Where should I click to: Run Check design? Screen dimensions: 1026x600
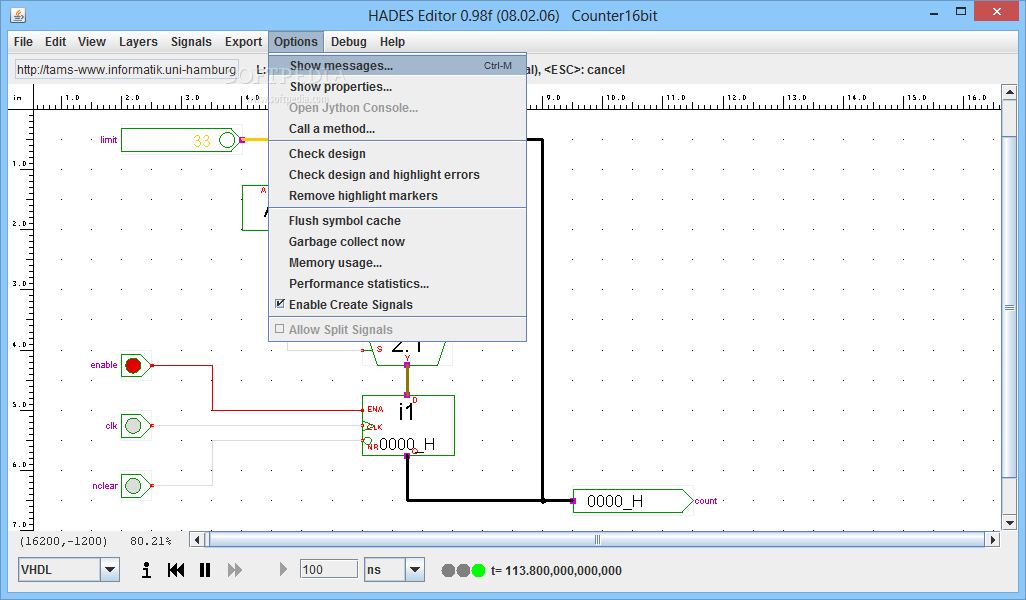click(x=398, y=154)
